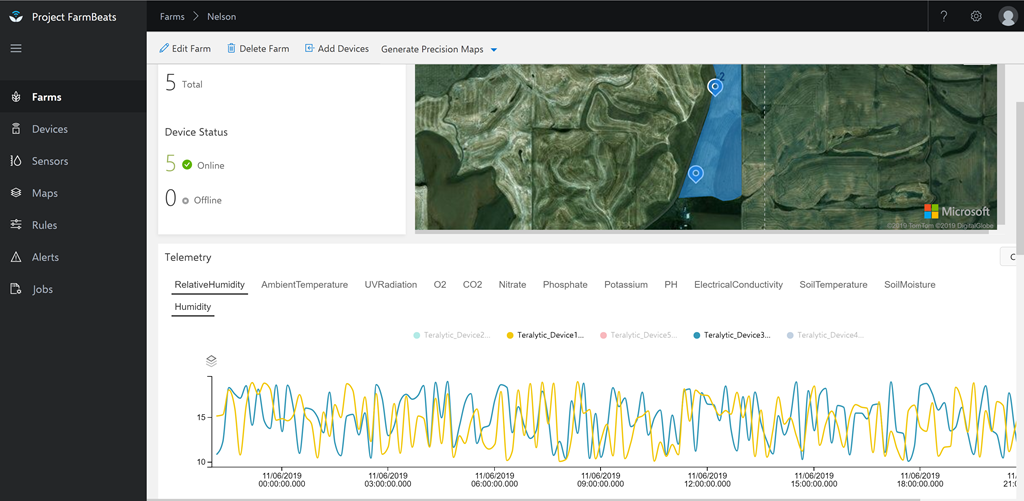Click the lower device pin on map
Image resolution: width=1024 pixels, height=501 pixels.
[696, 174]
